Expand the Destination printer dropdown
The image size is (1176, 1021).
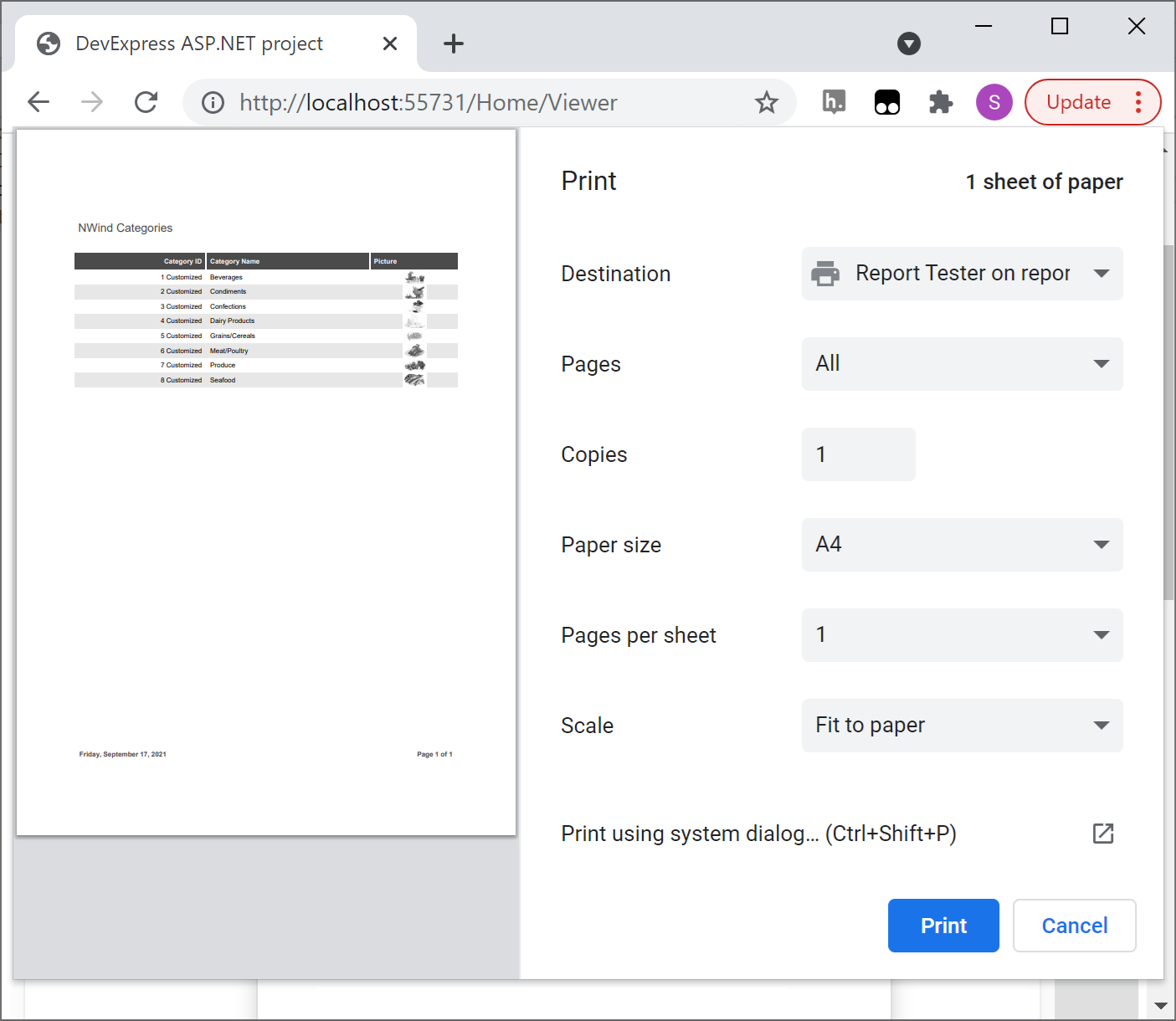pyautogui.click(x=962, y=274)
